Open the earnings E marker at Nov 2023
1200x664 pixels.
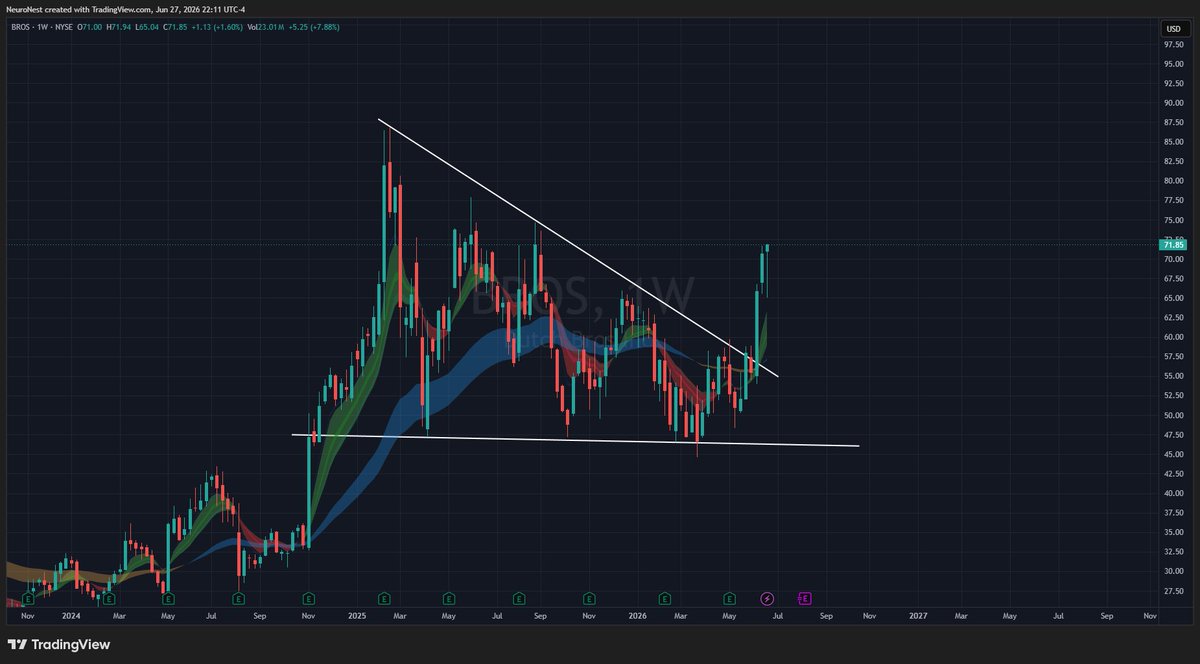pos(29,598)
